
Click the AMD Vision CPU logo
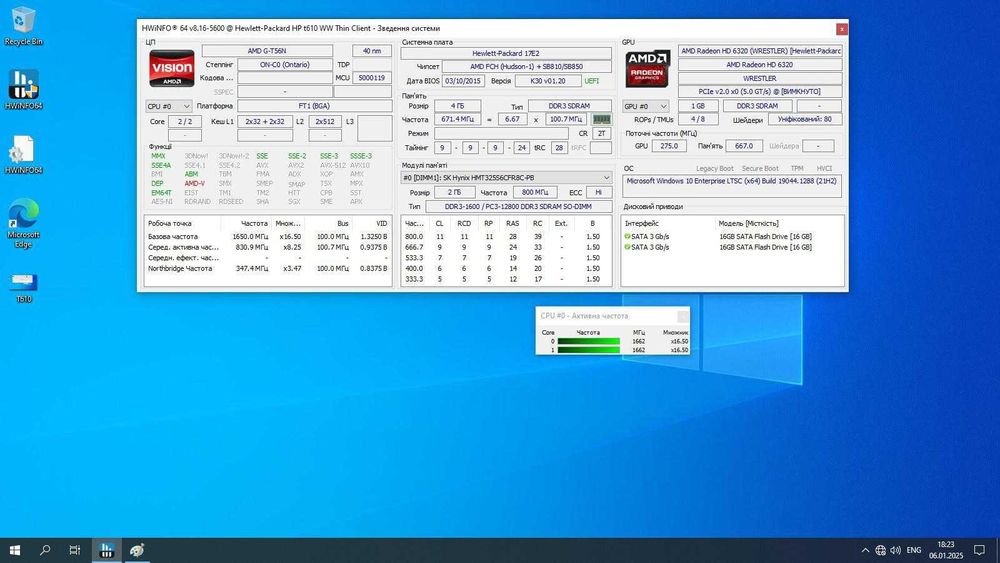click(x=172, y=68)
